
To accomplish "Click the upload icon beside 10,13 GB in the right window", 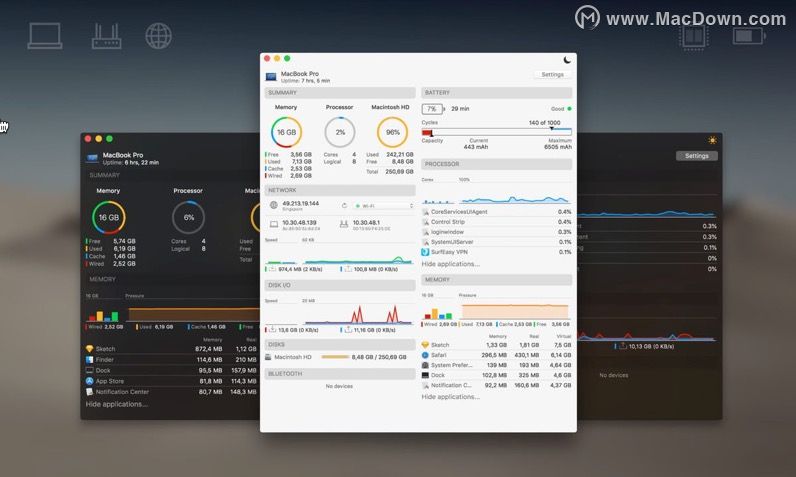I will tap(622, 346).
